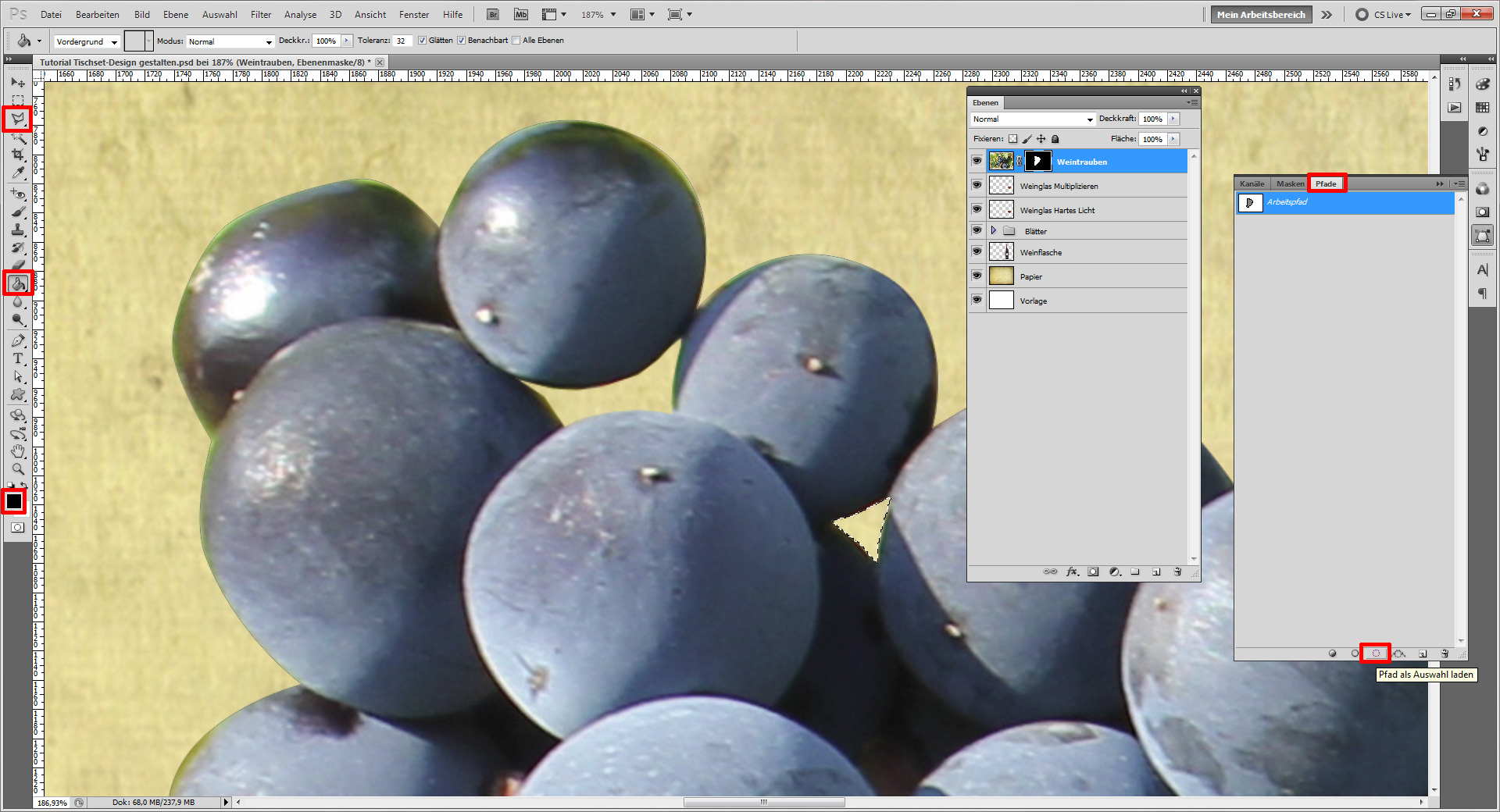The height and width of the screenshot is (812, 1500).
Task: Switch to the Kanäle tab
Action: coord(1252,184)
